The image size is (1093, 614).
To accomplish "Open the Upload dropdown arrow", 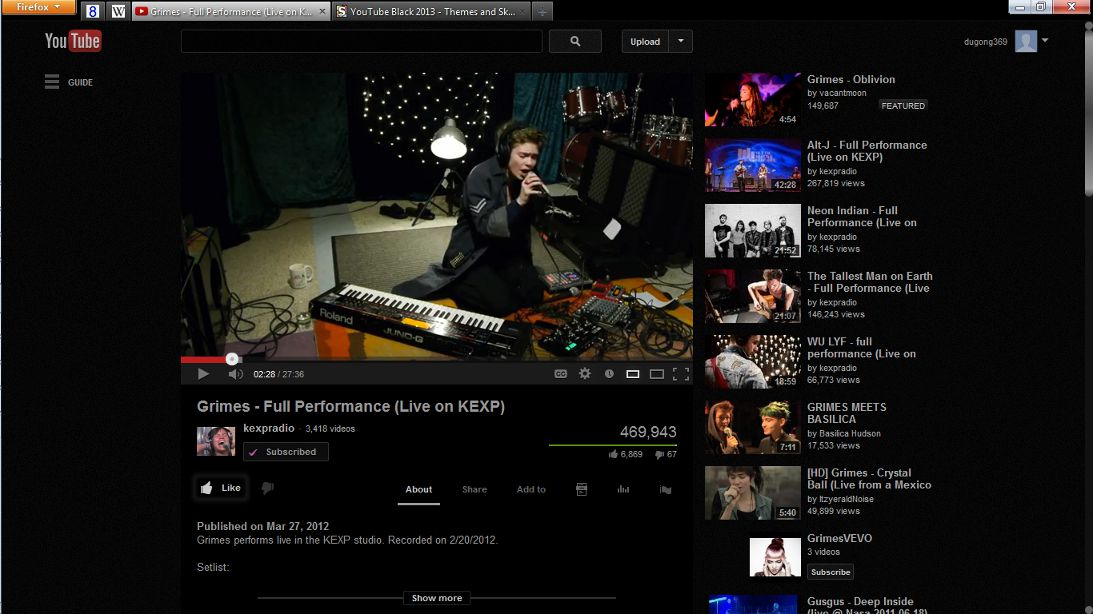I will point(682,41).
